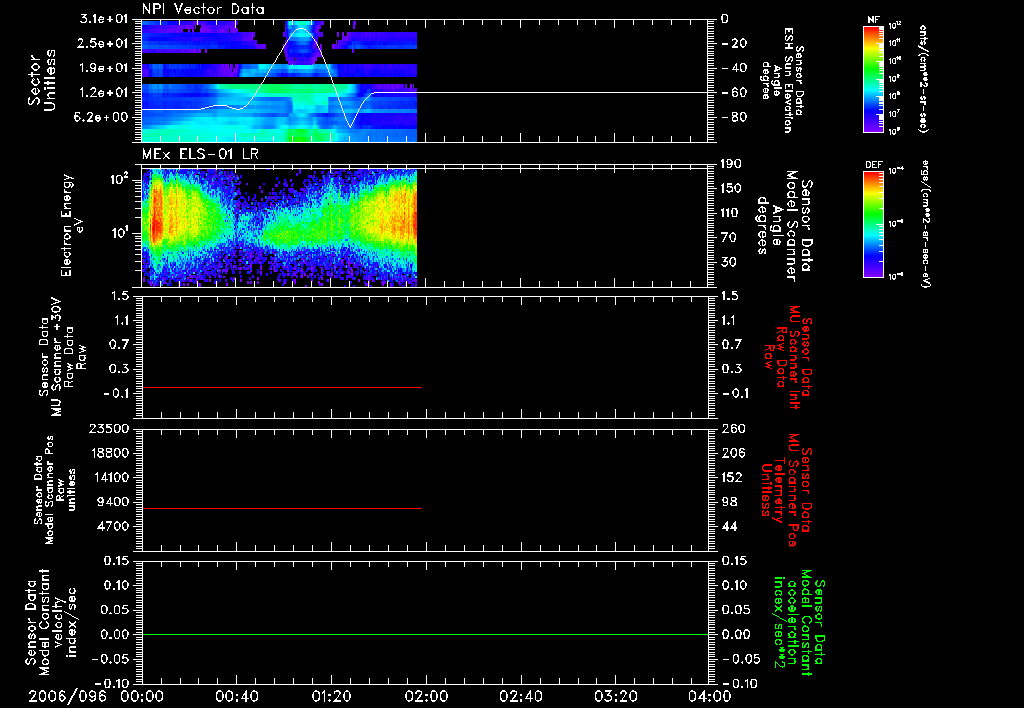Click the -20 Sun elevation tick label
1024x708 pixels.
[x=733, y=44]
